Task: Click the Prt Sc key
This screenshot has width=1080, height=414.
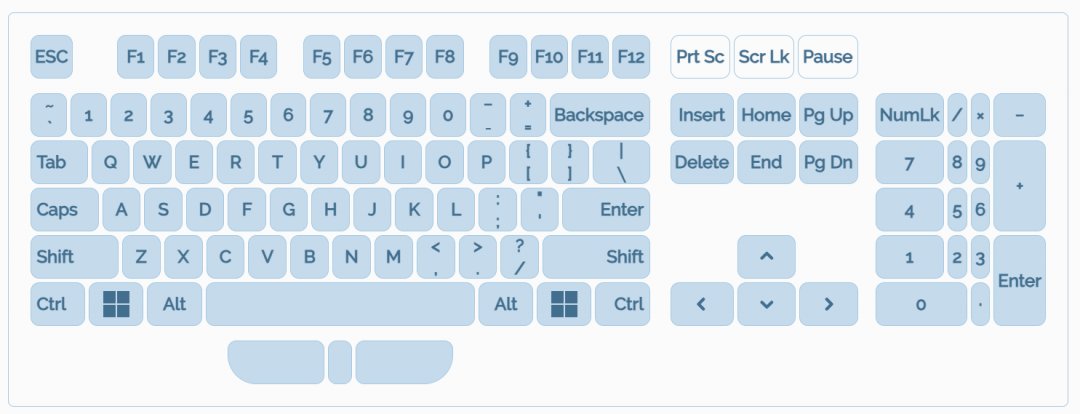Action: coord(700,57)
